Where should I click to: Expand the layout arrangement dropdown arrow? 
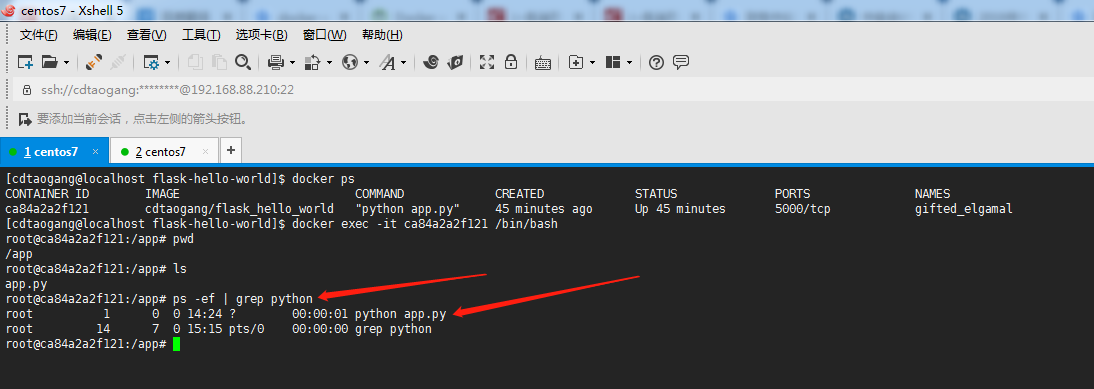click(629, 63)
